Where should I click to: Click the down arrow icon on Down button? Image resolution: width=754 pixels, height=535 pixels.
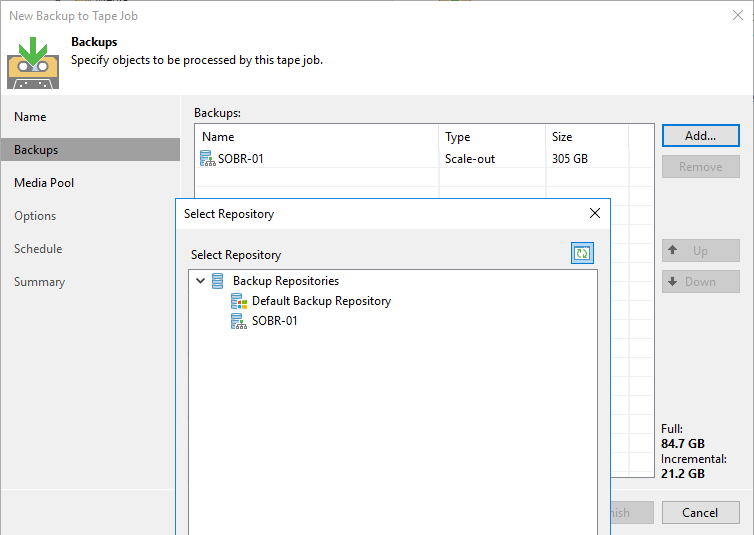(x=673, y=282)
